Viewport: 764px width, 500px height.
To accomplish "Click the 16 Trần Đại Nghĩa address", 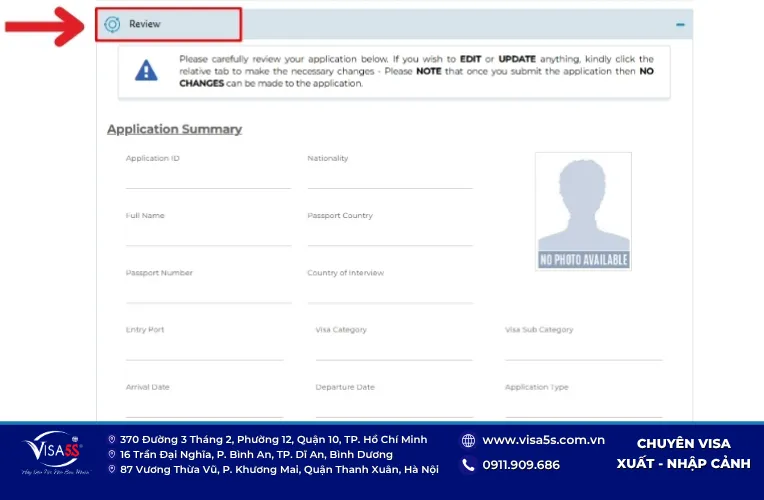I will pos(256,454).
